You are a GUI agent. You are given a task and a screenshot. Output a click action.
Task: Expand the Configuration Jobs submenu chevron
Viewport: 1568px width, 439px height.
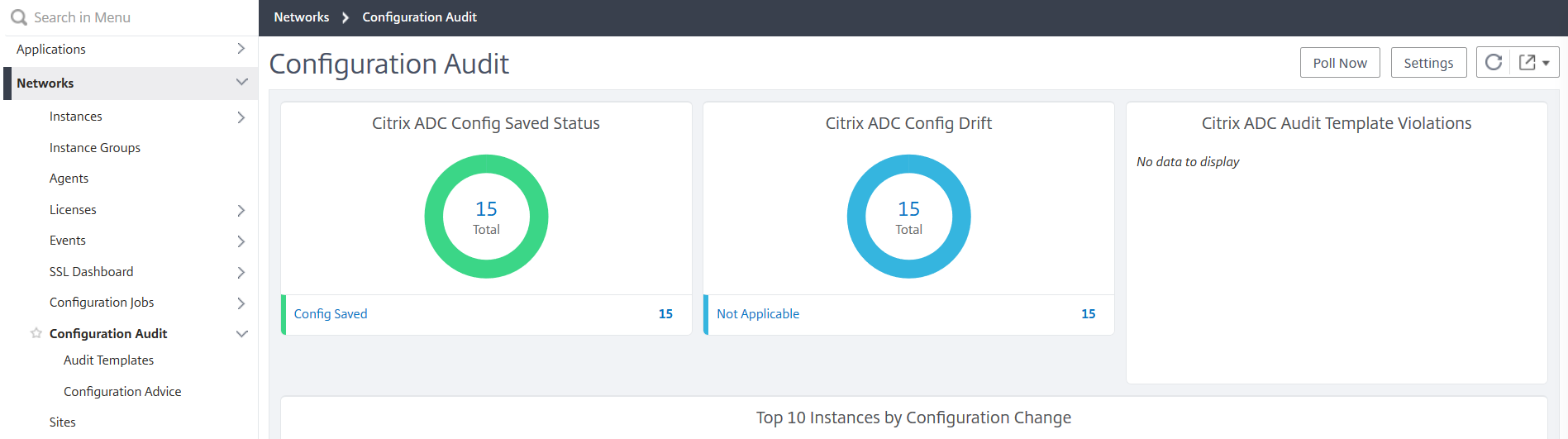coord(241,303)
